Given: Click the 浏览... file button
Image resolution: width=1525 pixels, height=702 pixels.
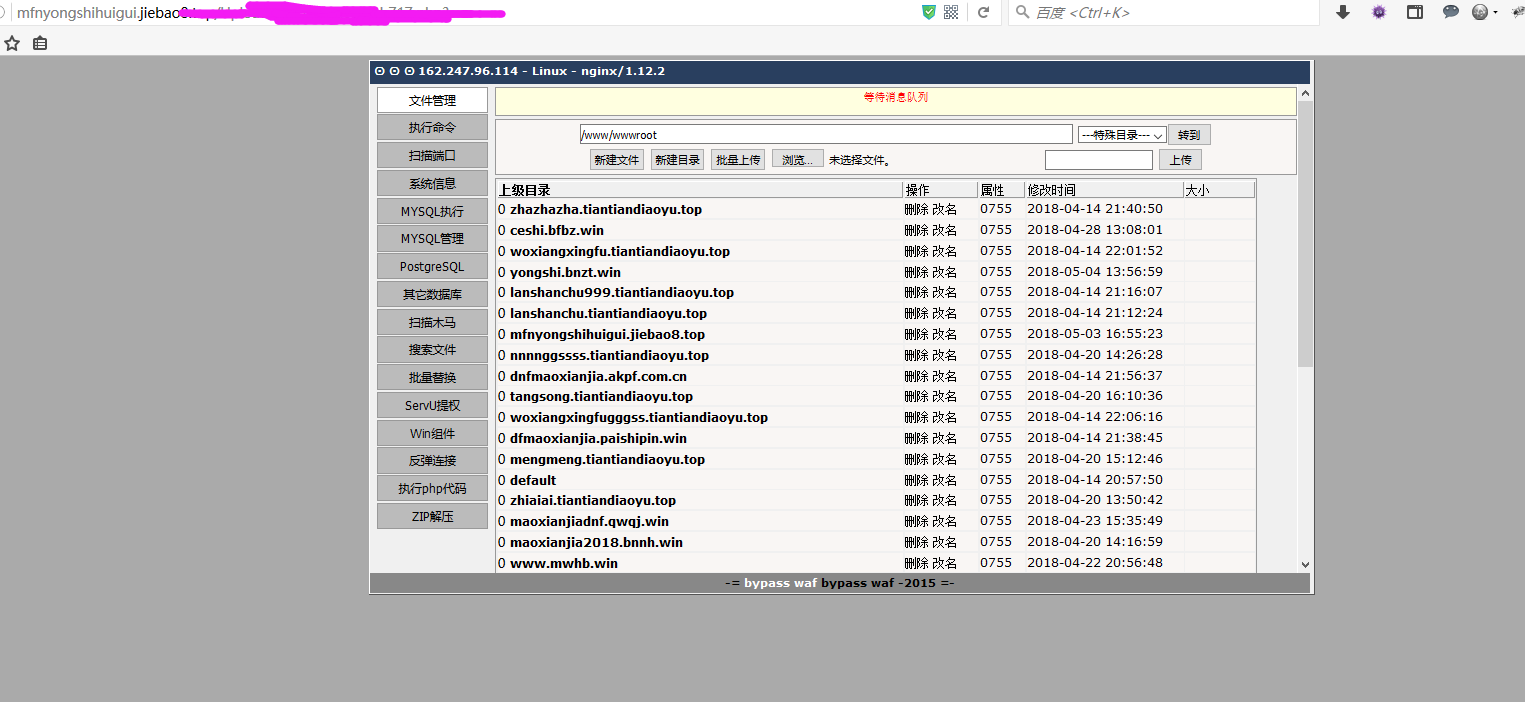Looking at the screenshot, I should point(798,160).
